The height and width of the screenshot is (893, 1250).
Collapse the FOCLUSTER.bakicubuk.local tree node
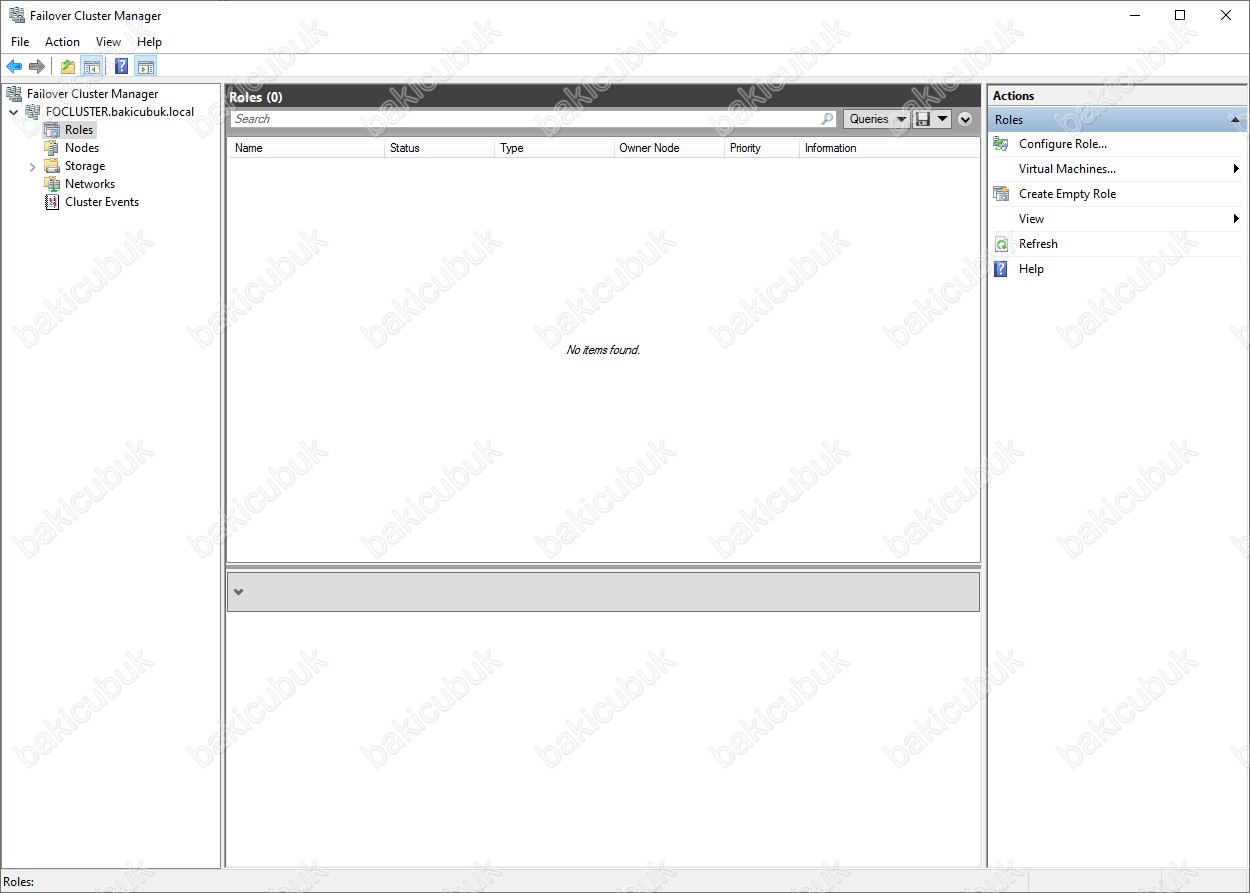coord(13,112)
